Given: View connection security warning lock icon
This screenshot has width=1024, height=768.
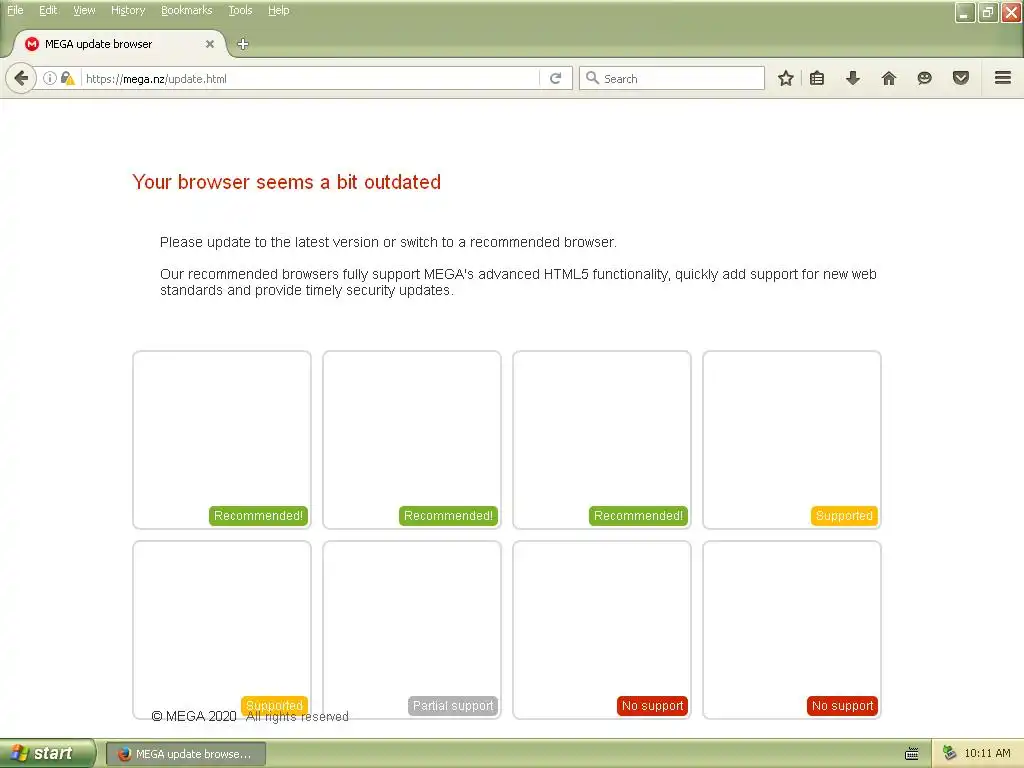Looking at the screenshot, I should click(67, 78).
